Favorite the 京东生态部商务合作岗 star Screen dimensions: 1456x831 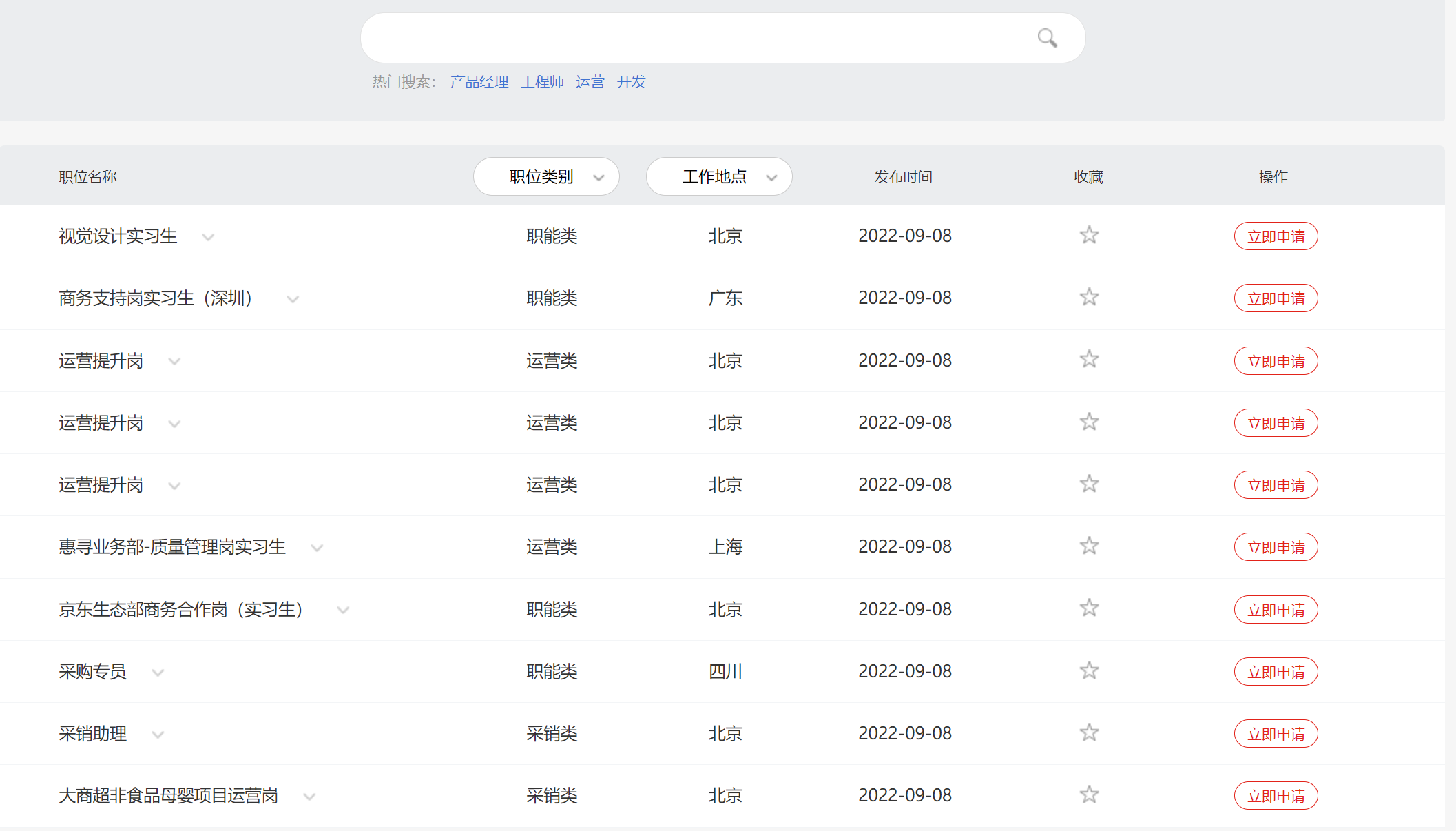point(1089,608)
